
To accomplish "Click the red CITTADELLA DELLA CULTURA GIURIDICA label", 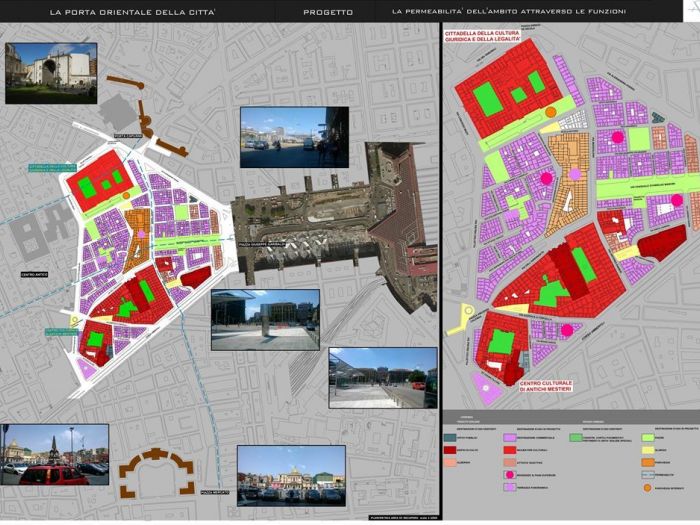I will 482,36.
